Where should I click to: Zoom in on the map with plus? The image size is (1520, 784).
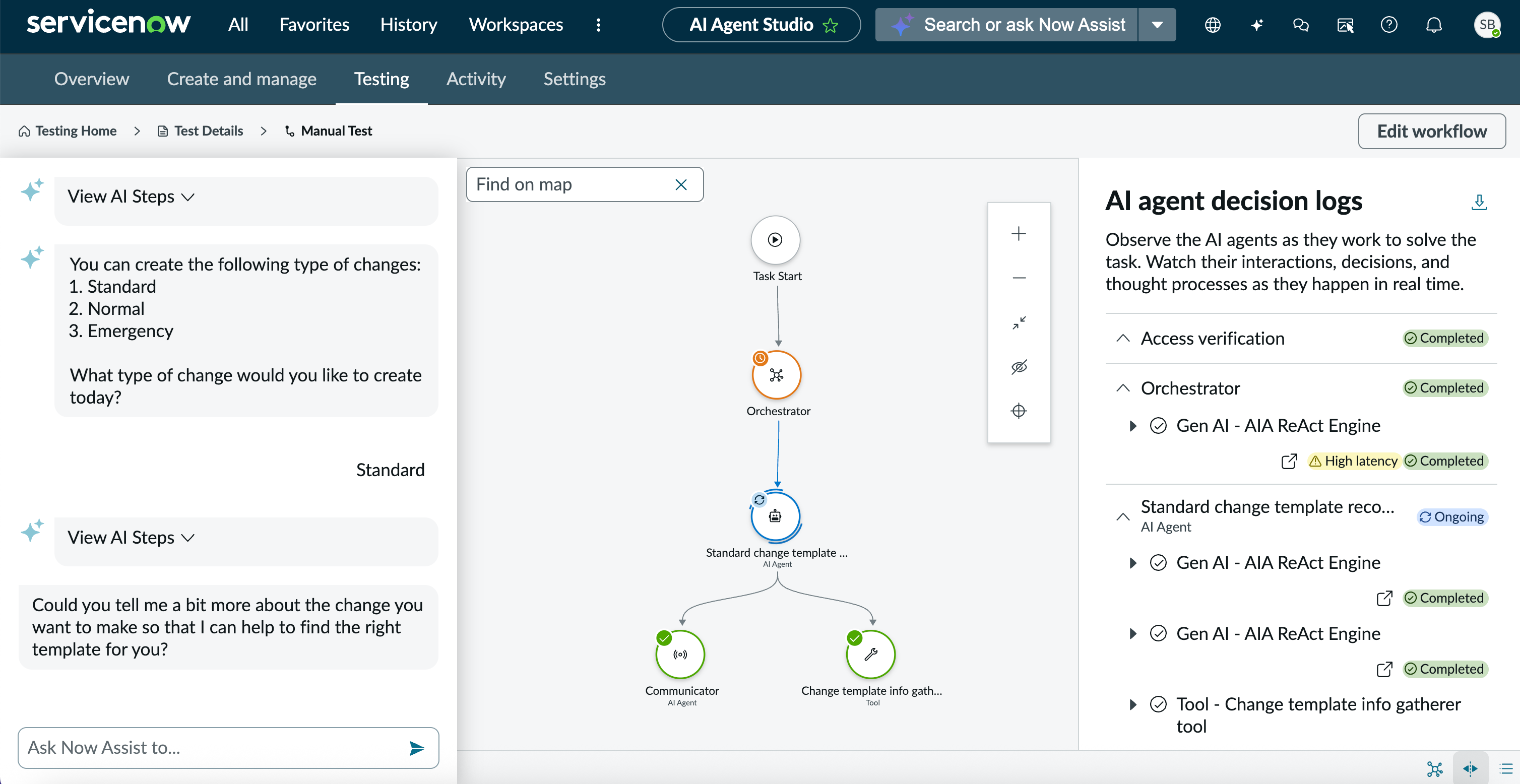click(1019, 234)
